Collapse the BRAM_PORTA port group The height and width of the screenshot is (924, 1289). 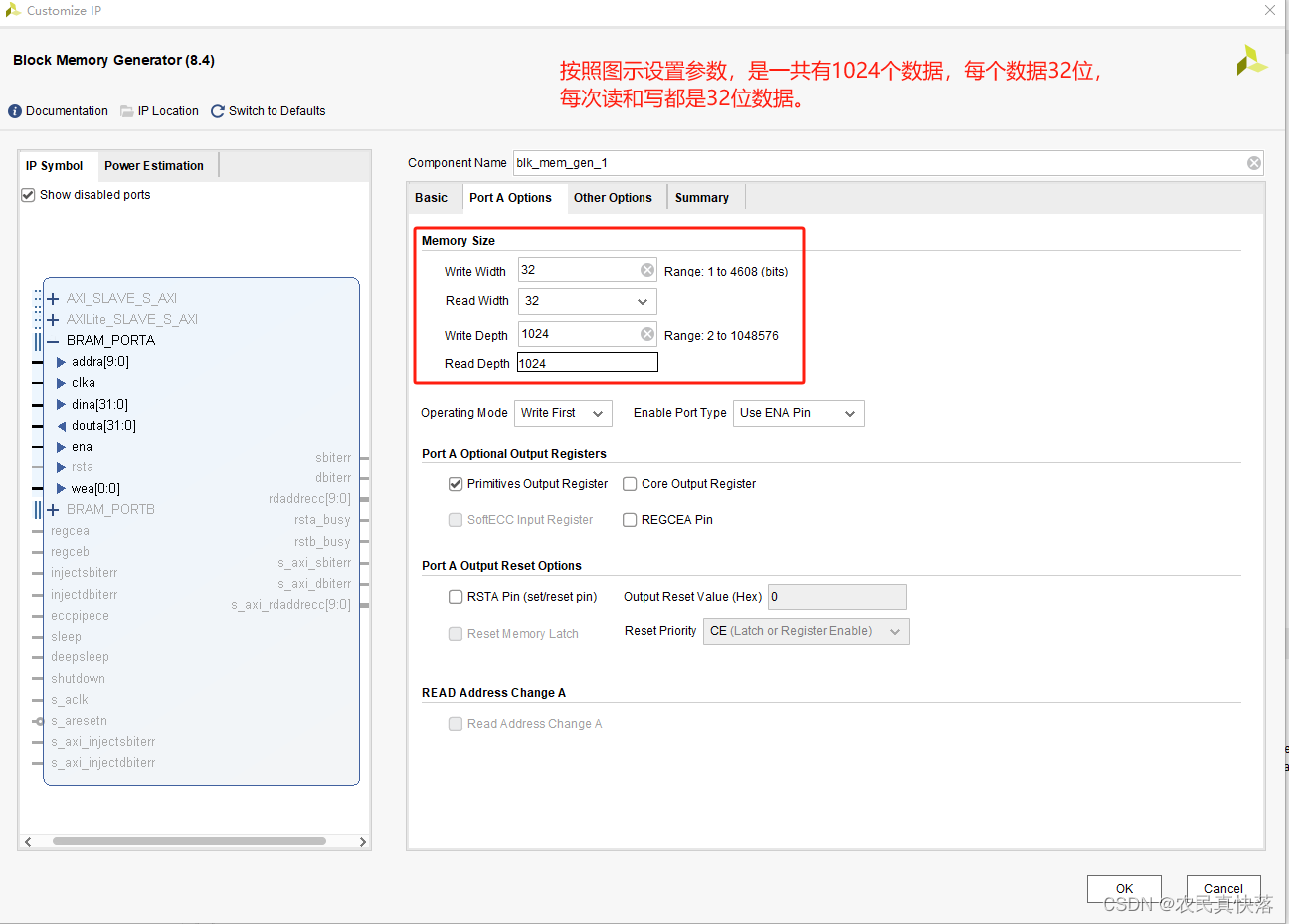point(53,340)
